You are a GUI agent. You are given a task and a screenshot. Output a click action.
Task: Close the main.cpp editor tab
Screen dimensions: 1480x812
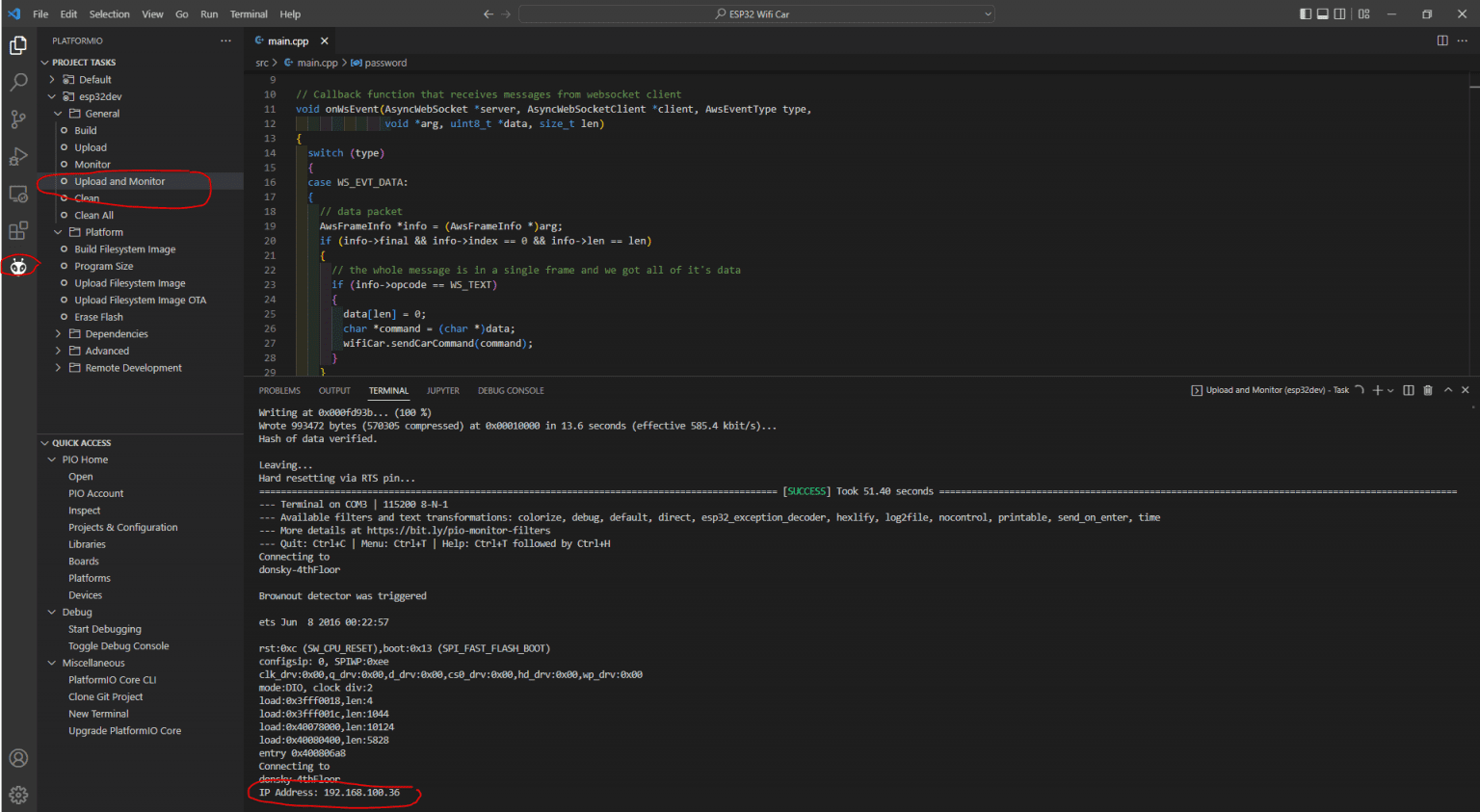325,41
